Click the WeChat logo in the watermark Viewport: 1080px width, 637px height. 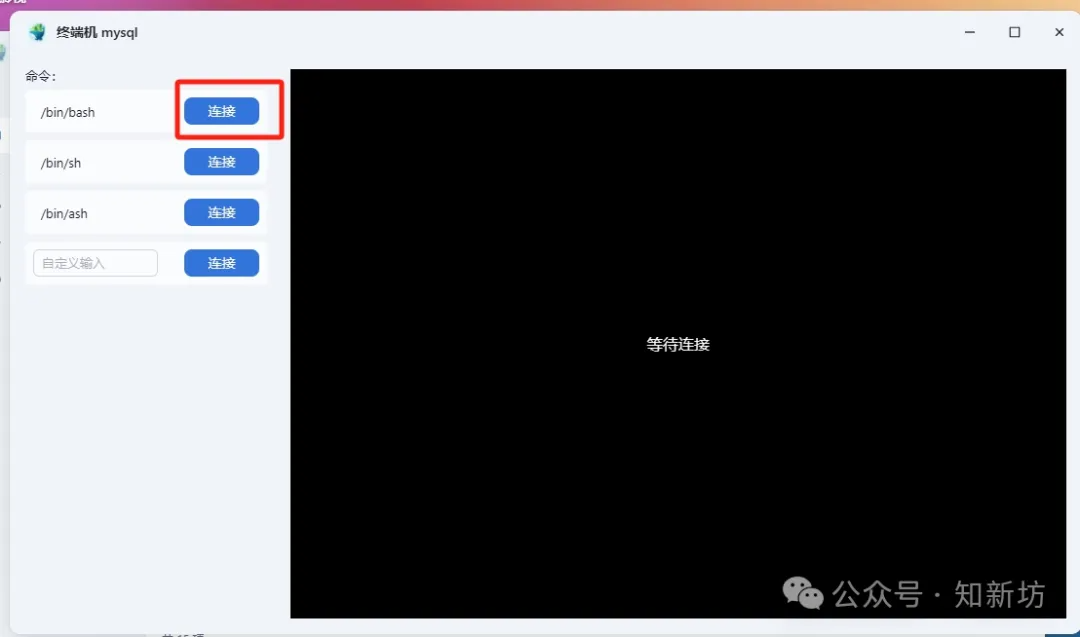click(803, 593)
